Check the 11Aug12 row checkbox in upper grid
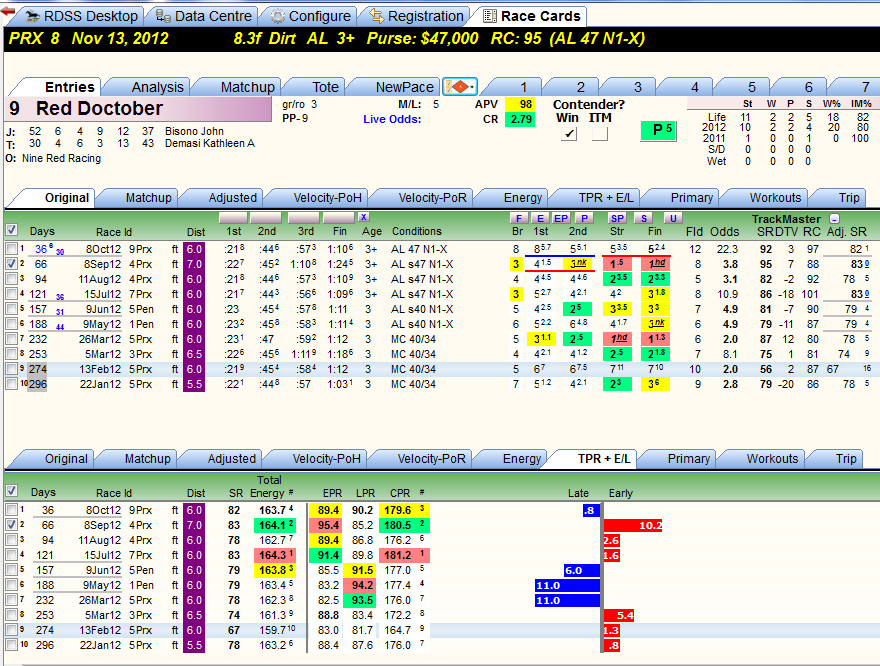This screenshot has height=666, width=880. pyautogui.click(x=11, y=279)
